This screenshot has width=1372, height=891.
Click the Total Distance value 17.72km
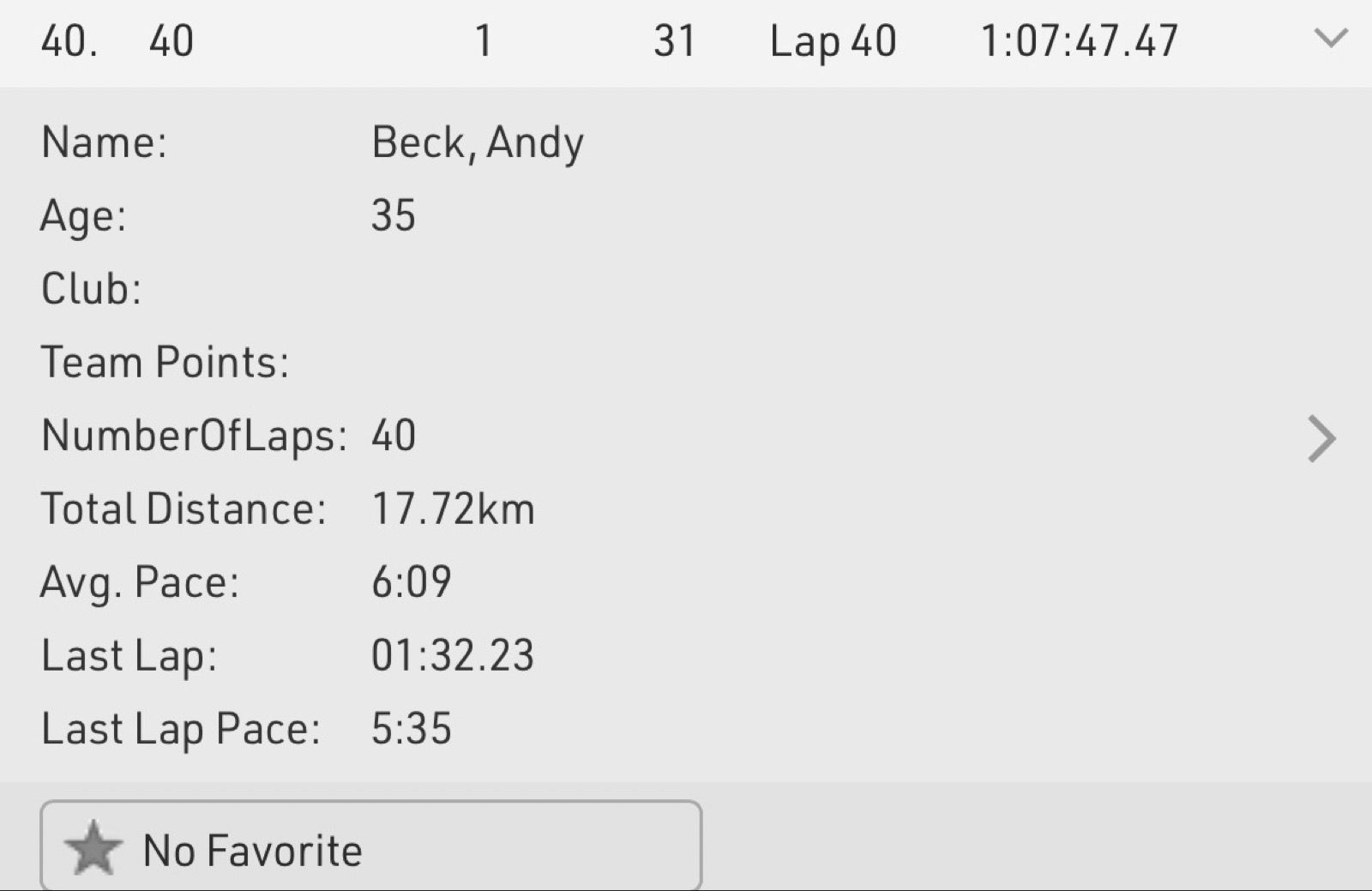pos(453,509)
